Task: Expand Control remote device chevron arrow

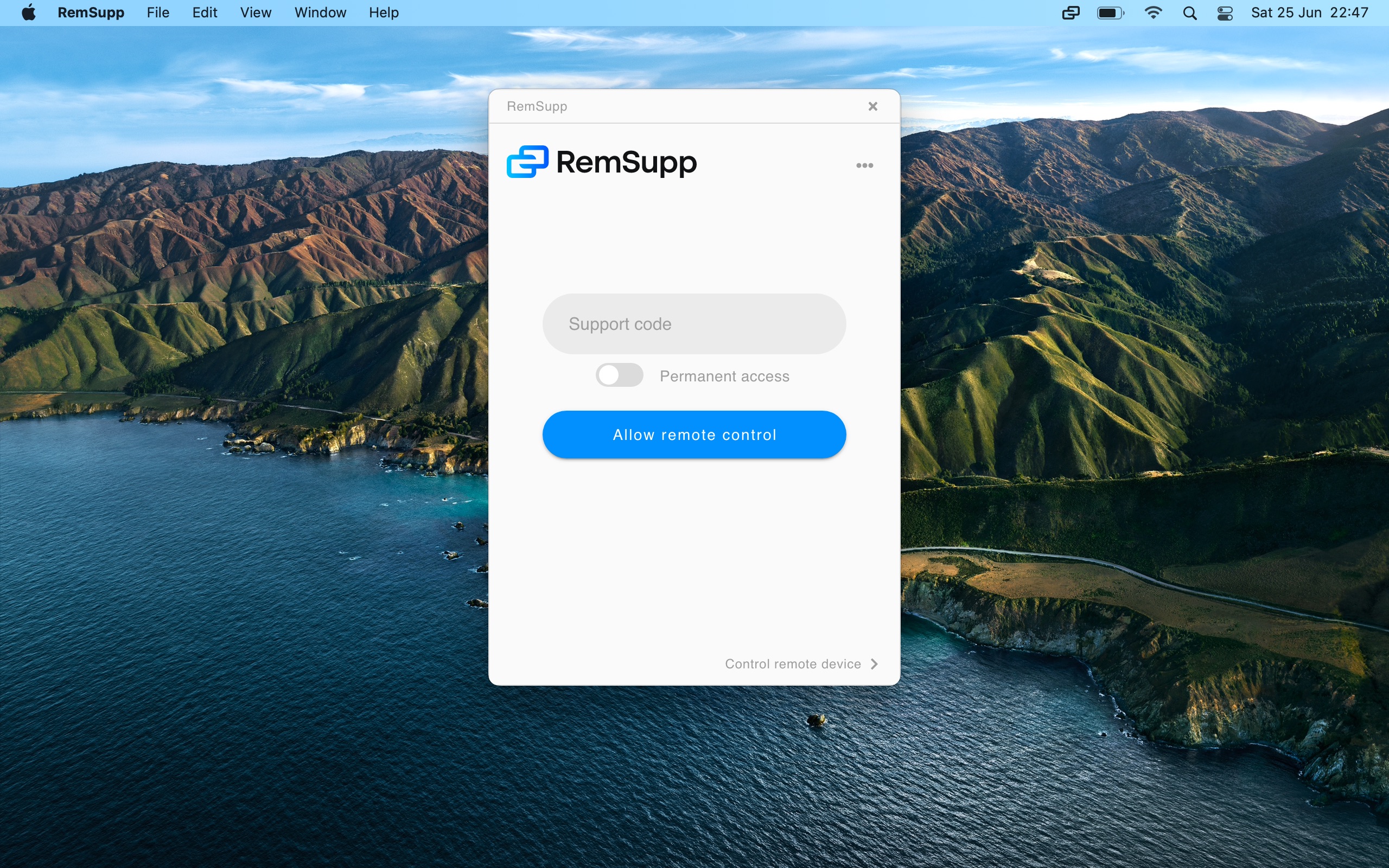Action: coord(874,663)
